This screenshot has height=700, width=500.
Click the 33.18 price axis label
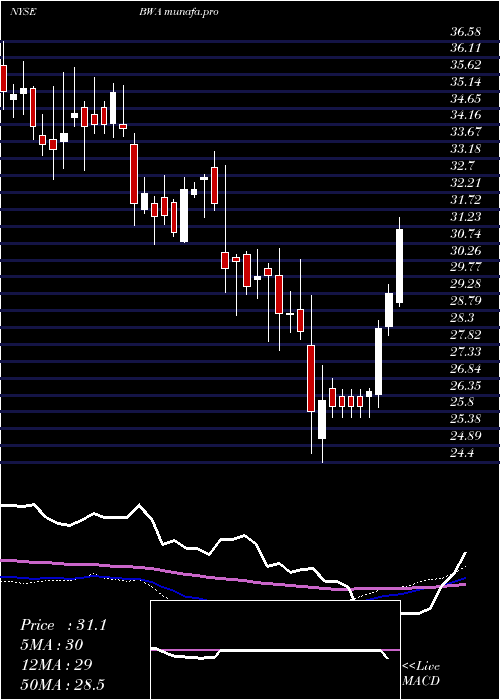click(465, 149)
